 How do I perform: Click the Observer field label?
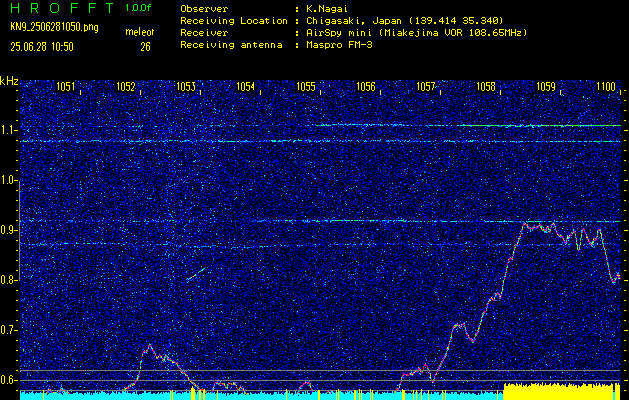coord(204,9)
